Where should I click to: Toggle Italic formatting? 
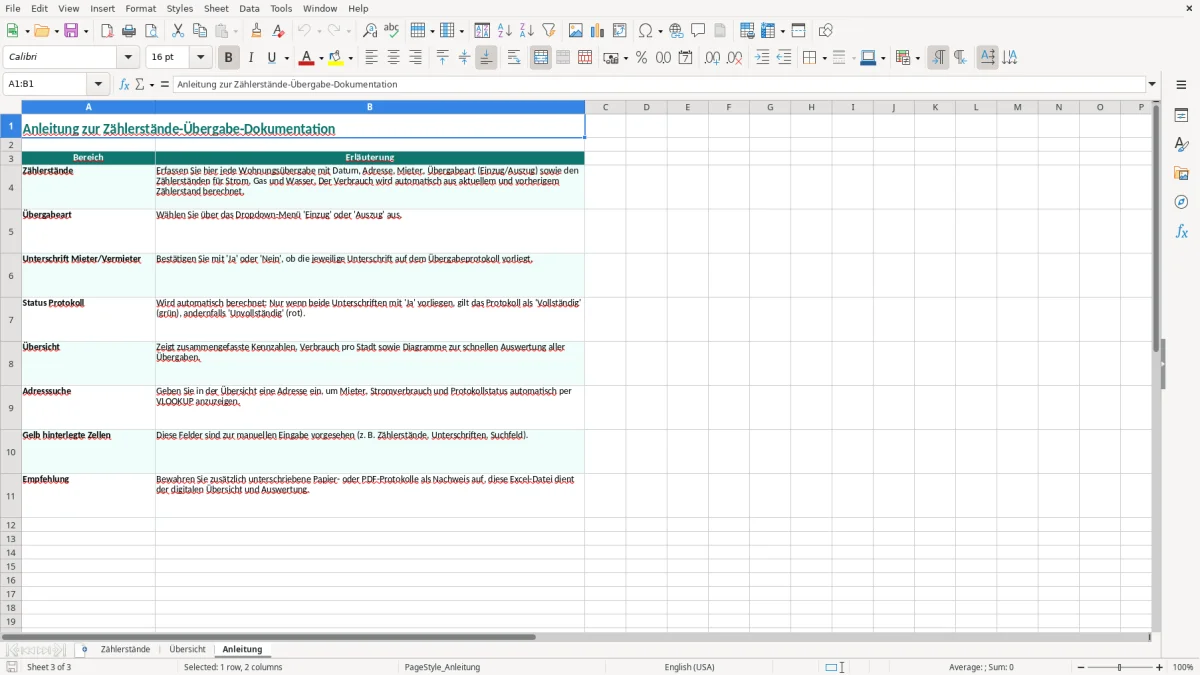coord(251,58)
